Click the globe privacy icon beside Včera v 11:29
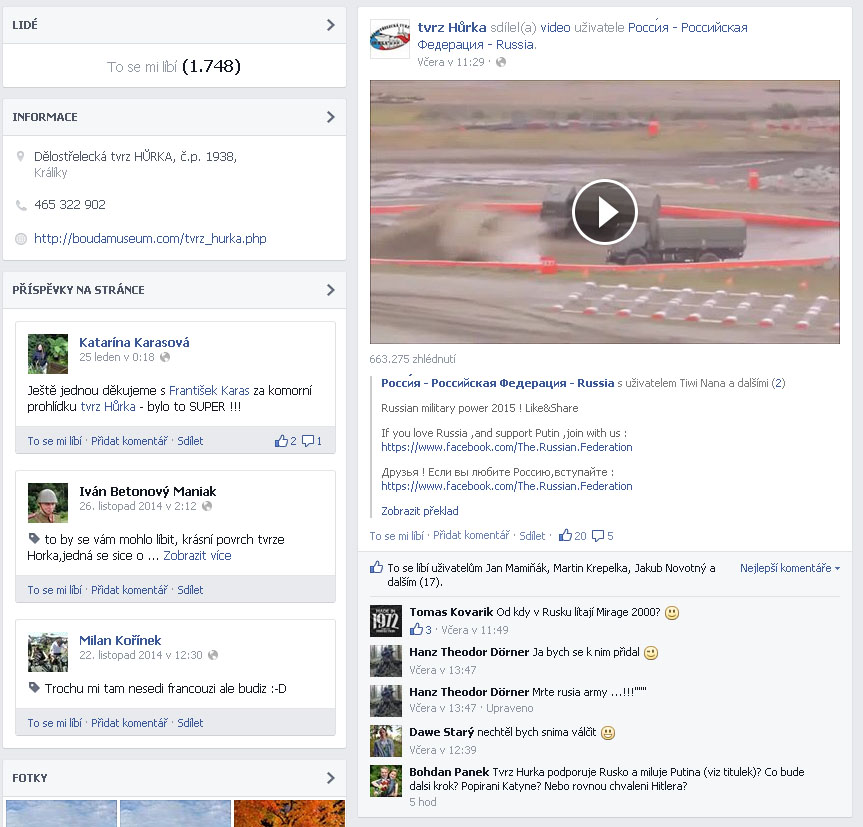The image size is (863, 827). pos(501,62)
